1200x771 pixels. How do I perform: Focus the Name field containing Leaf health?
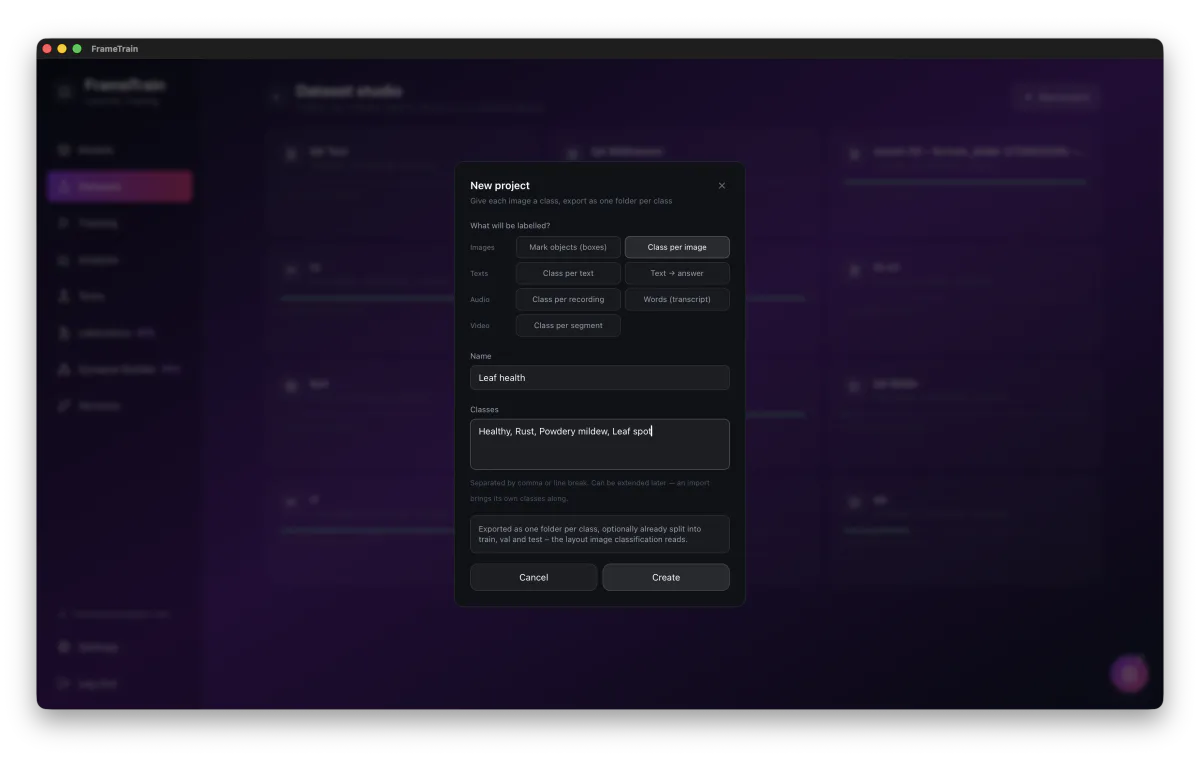[600, 377]
